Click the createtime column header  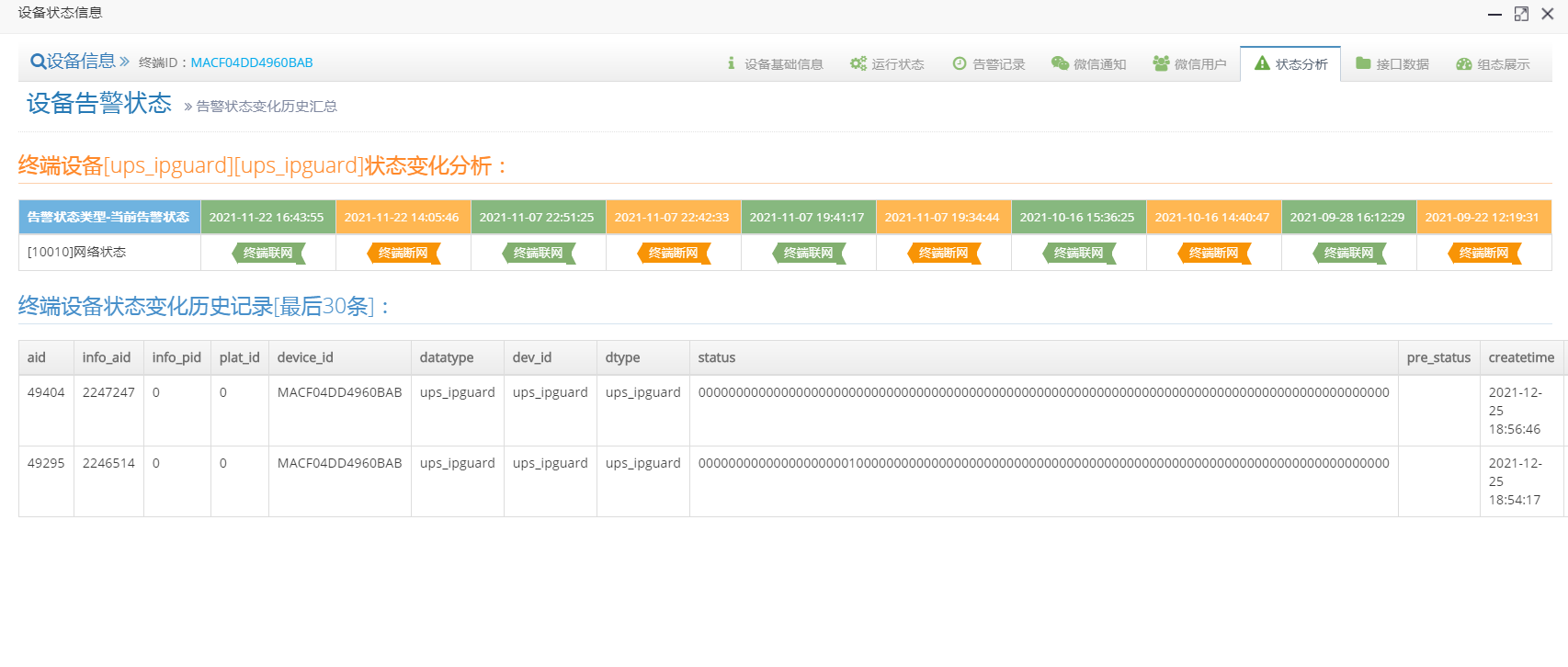click(1521, 357)
